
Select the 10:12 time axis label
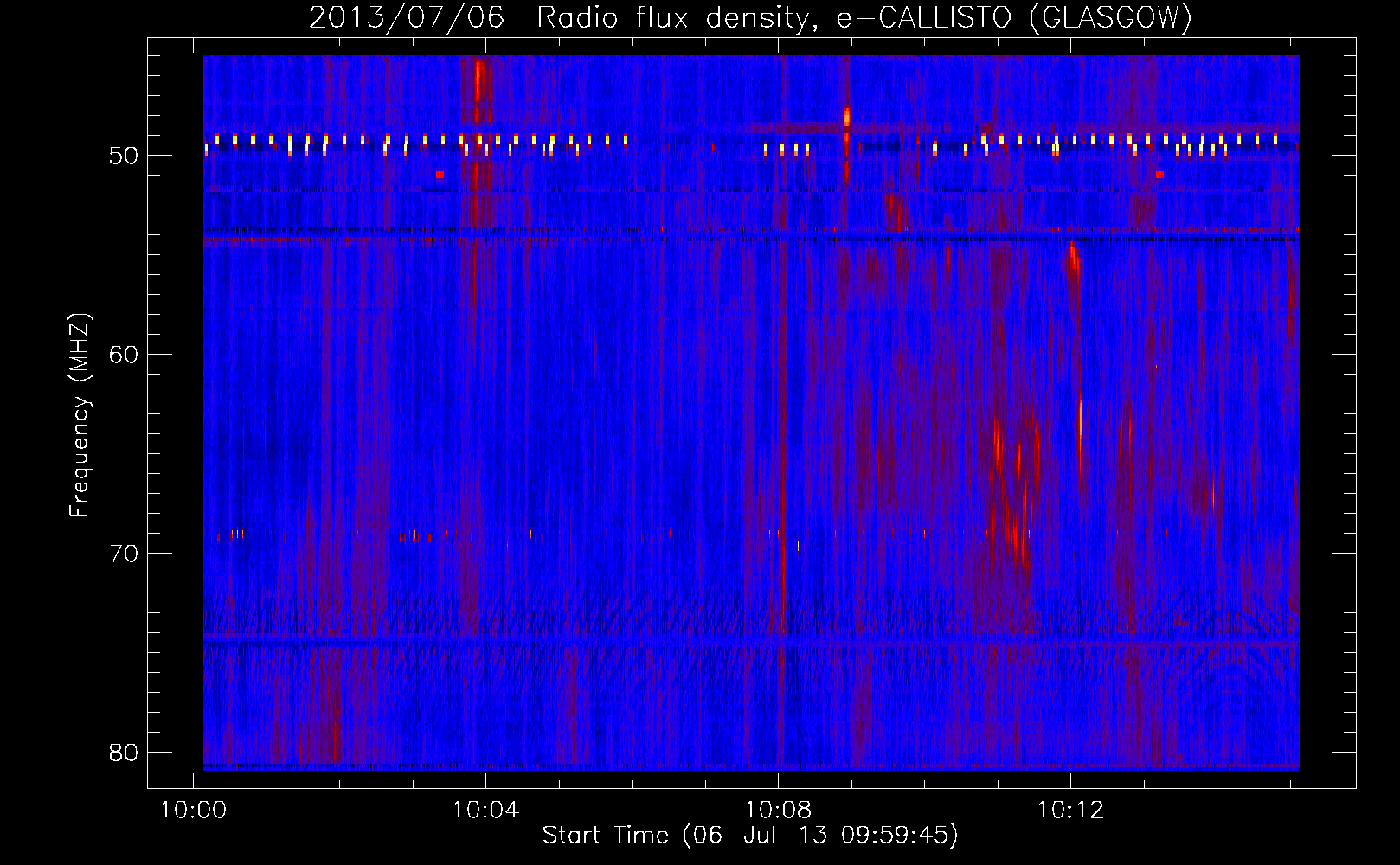1070,811
